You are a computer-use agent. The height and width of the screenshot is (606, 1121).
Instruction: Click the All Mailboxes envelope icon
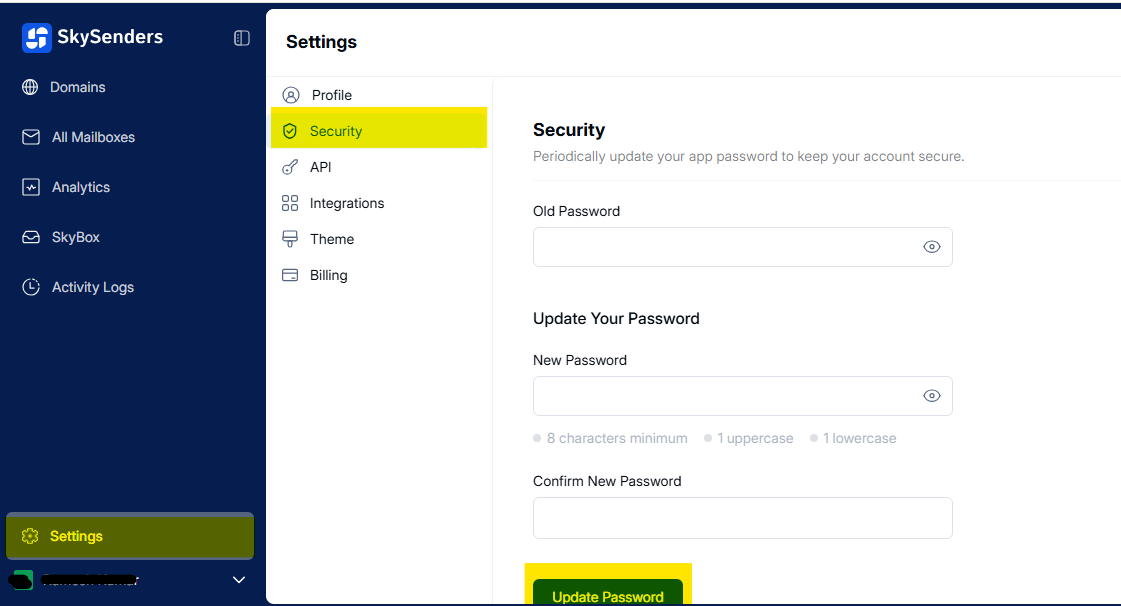[31, 137]
